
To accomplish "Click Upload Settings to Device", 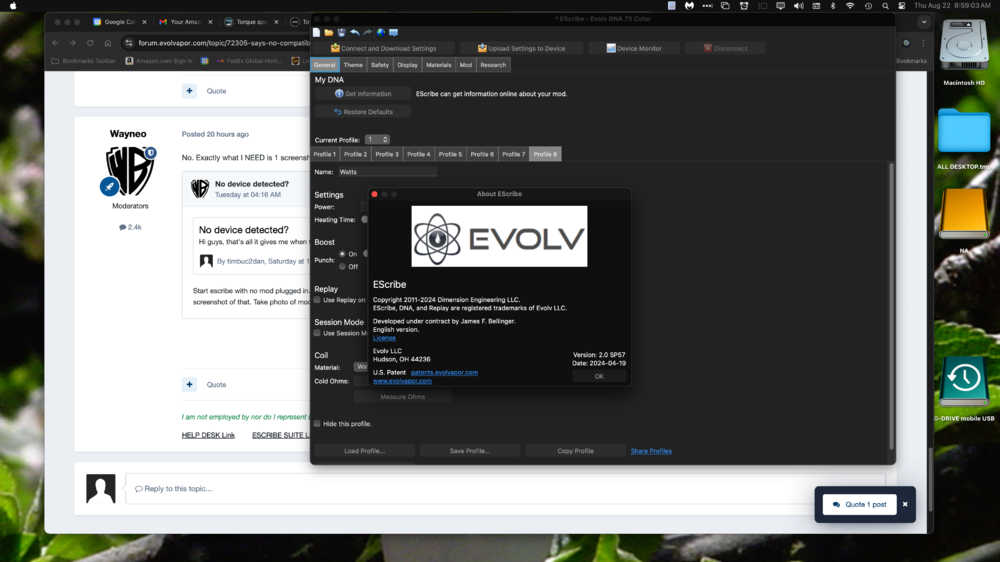I will click(521, 48).
